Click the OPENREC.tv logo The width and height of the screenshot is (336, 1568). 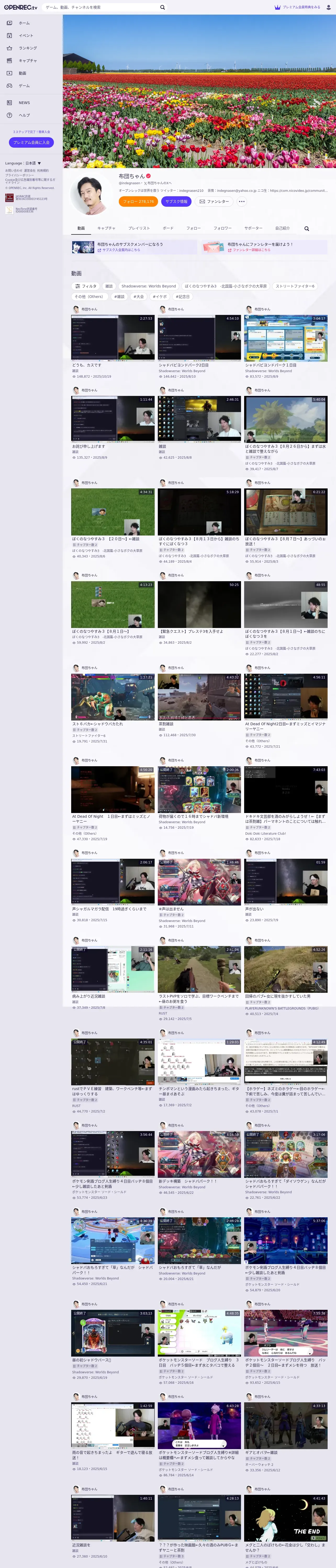[x=21, y=7]
